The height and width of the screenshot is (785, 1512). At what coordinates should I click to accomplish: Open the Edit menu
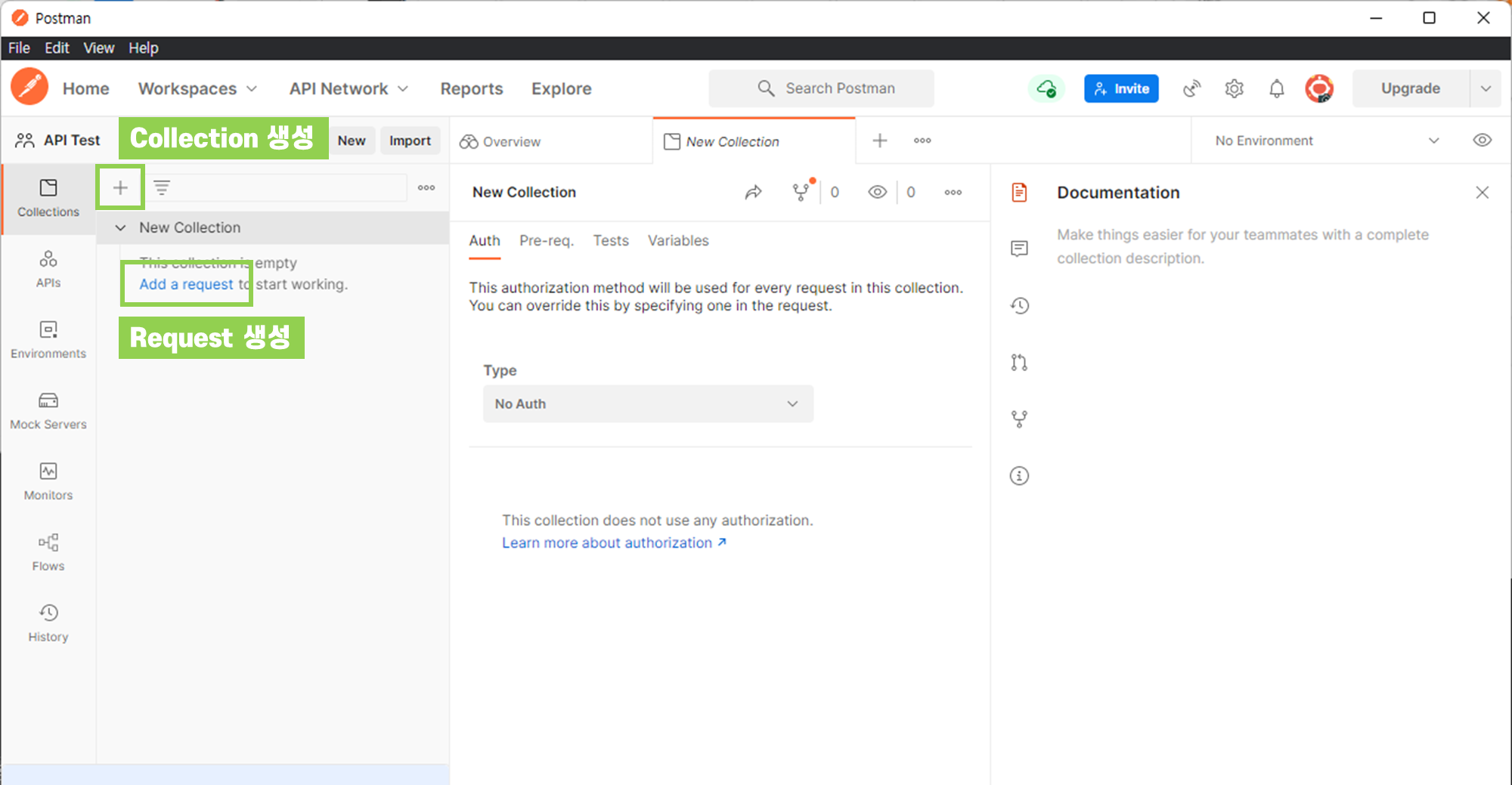(x=57, y=48)
